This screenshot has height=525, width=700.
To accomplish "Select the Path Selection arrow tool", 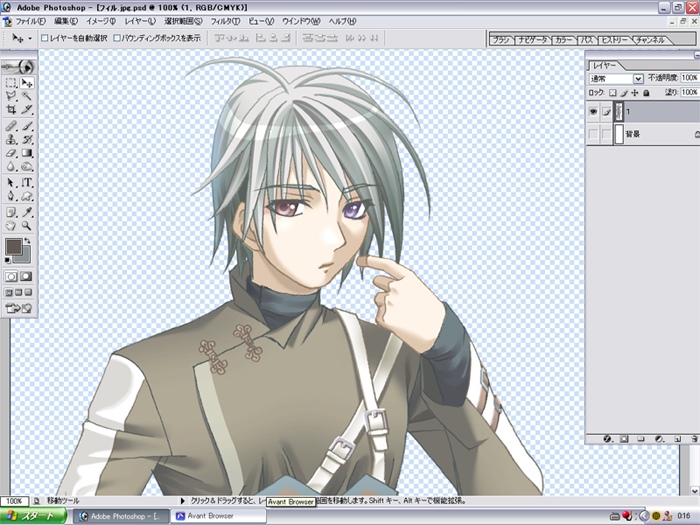I will pyautogui.click(x=11, y=183).
